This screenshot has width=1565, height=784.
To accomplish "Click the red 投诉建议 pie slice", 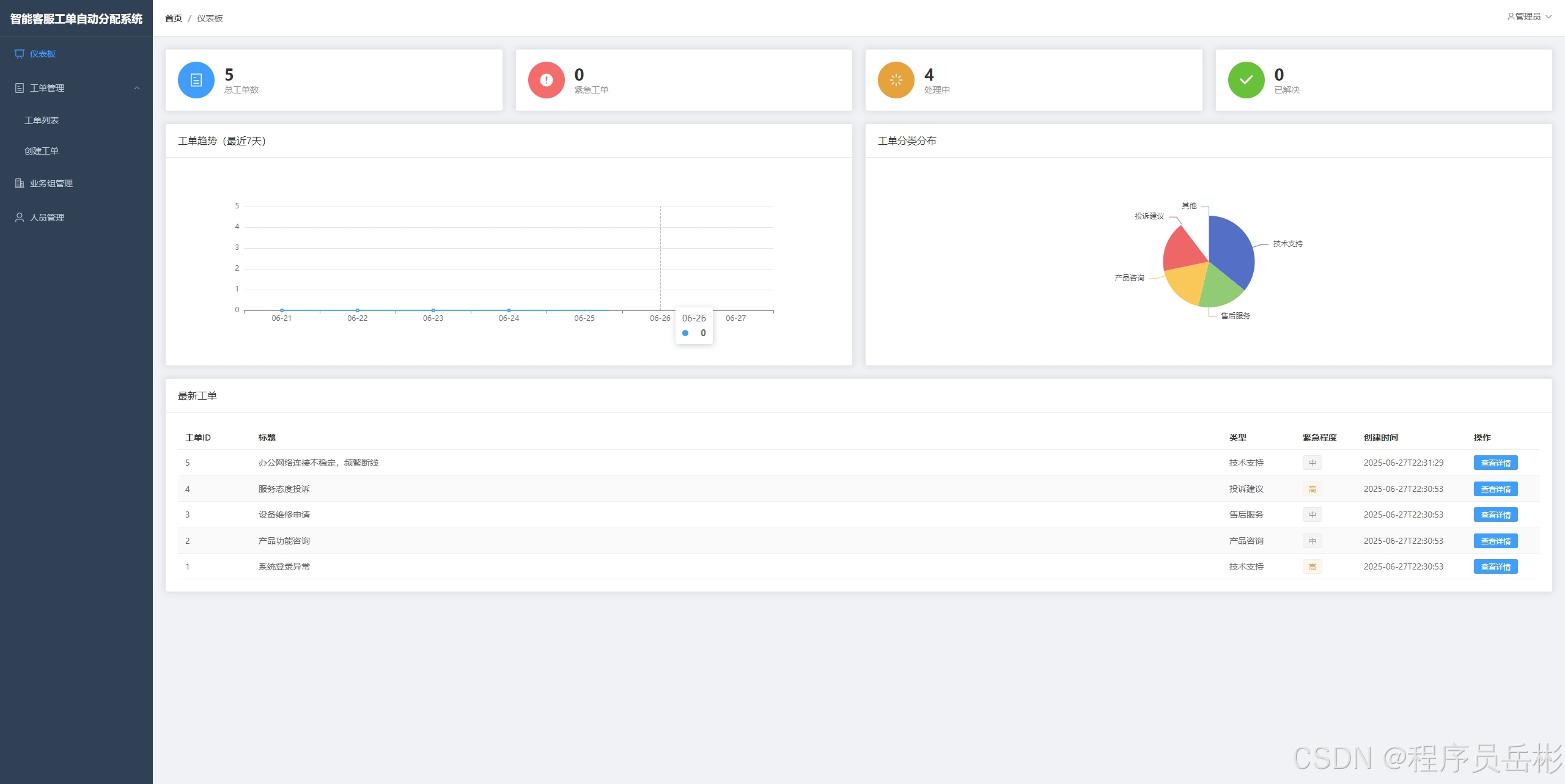I will (1183, 251).
